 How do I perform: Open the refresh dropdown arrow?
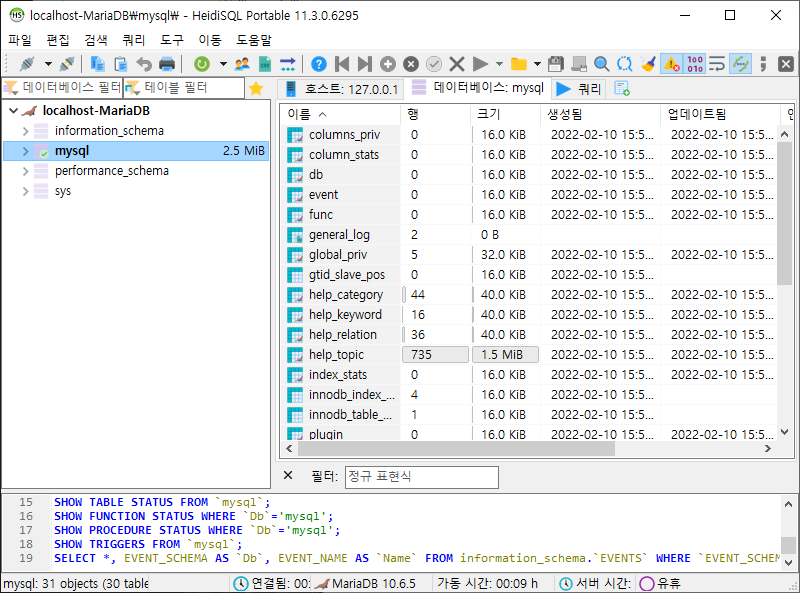coord(223,64)
